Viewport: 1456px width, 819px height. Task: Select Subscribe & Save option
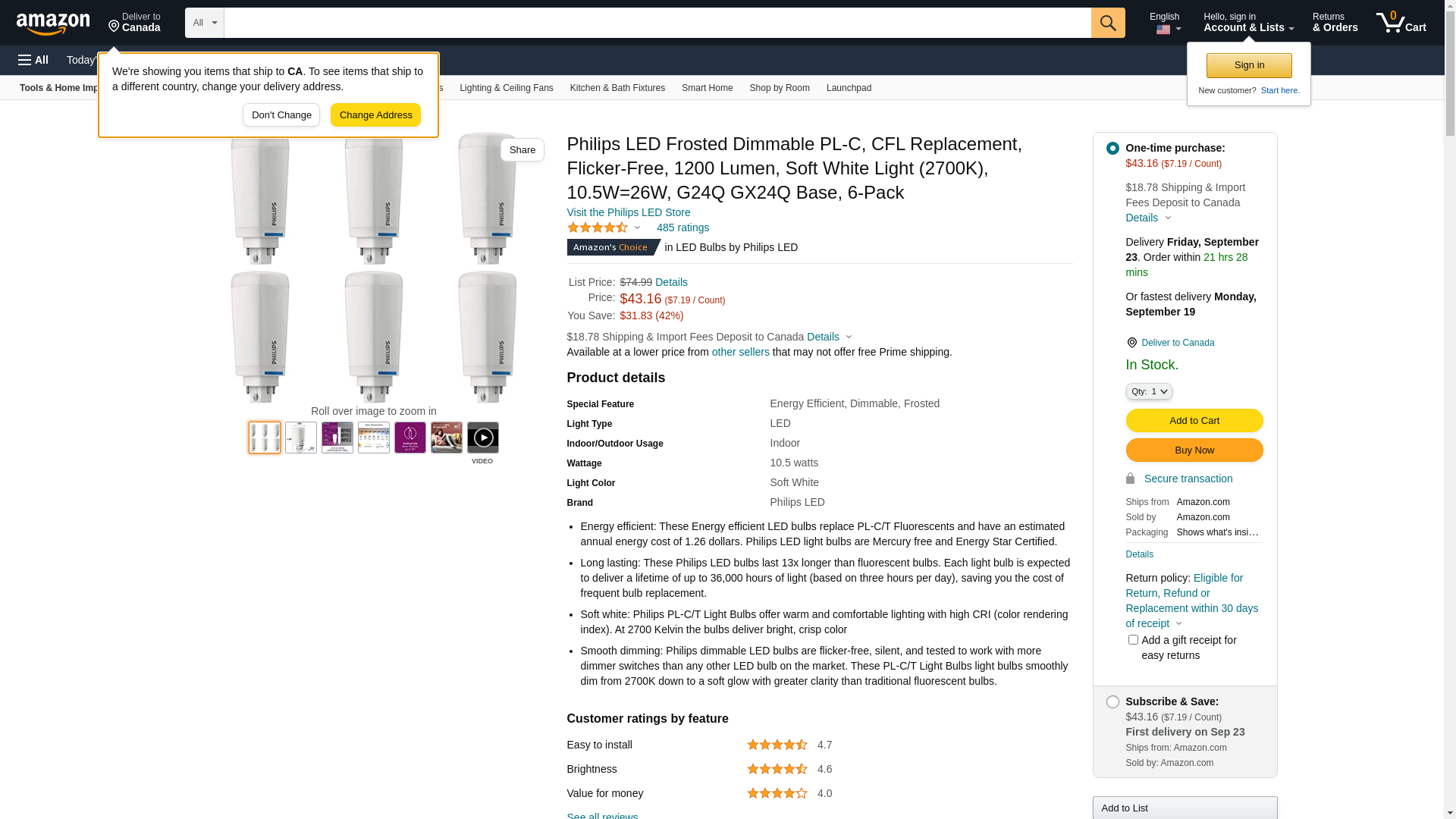[1112, 702]
